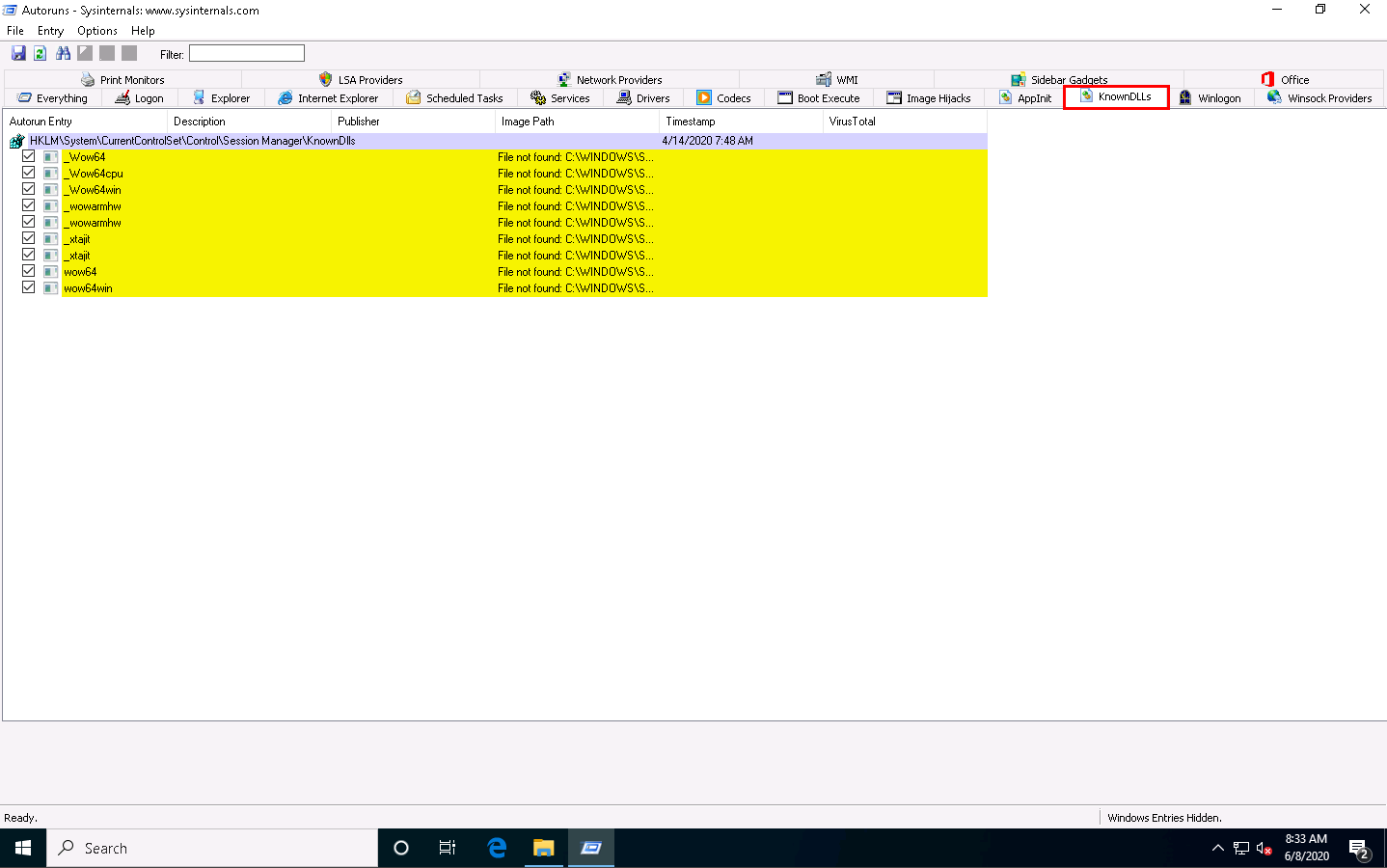Show hidden system tray icons

click(1217, 849)
